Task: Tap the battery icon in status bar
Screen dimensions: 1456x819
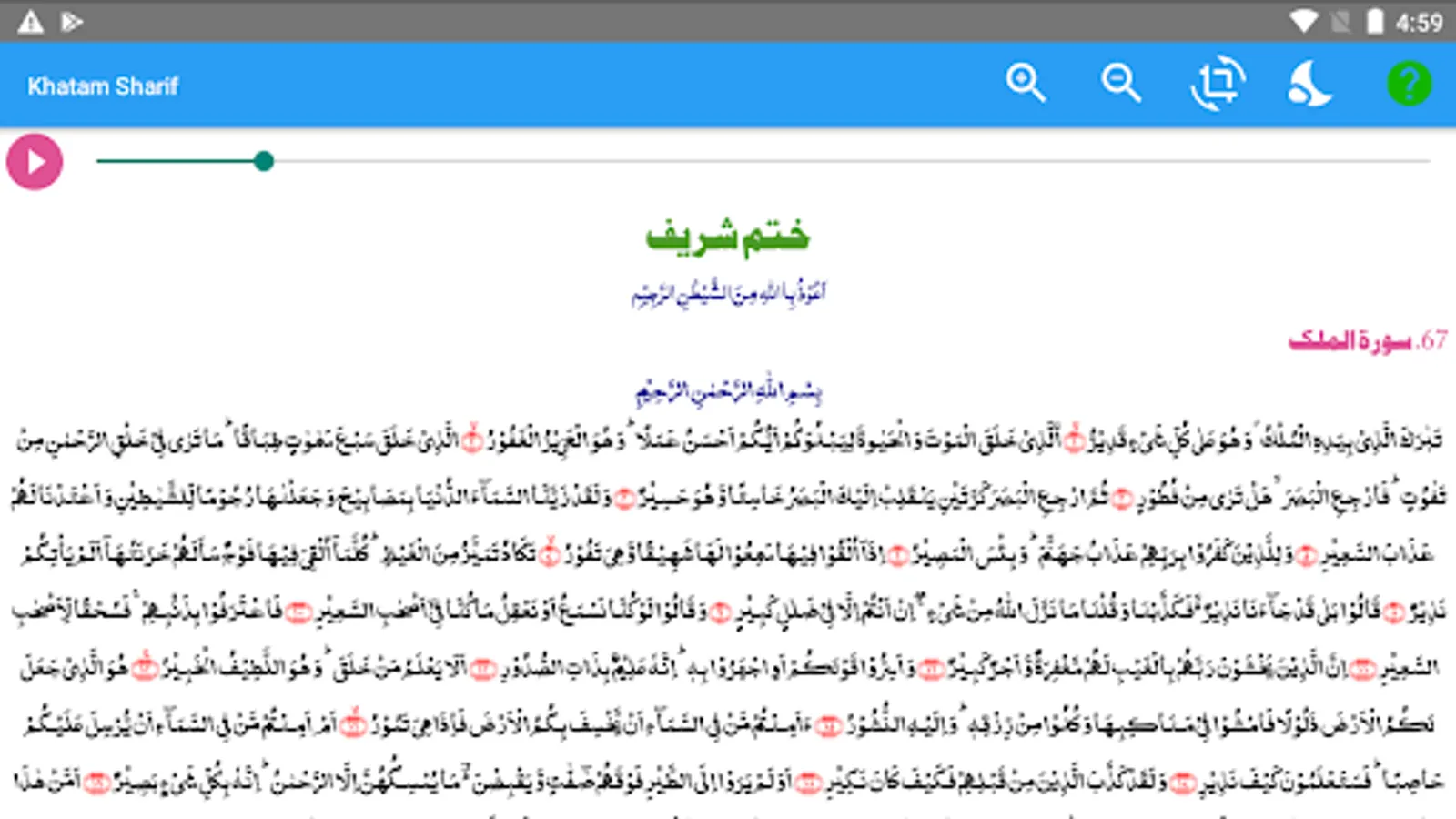Action: (x=1375, y=22)
